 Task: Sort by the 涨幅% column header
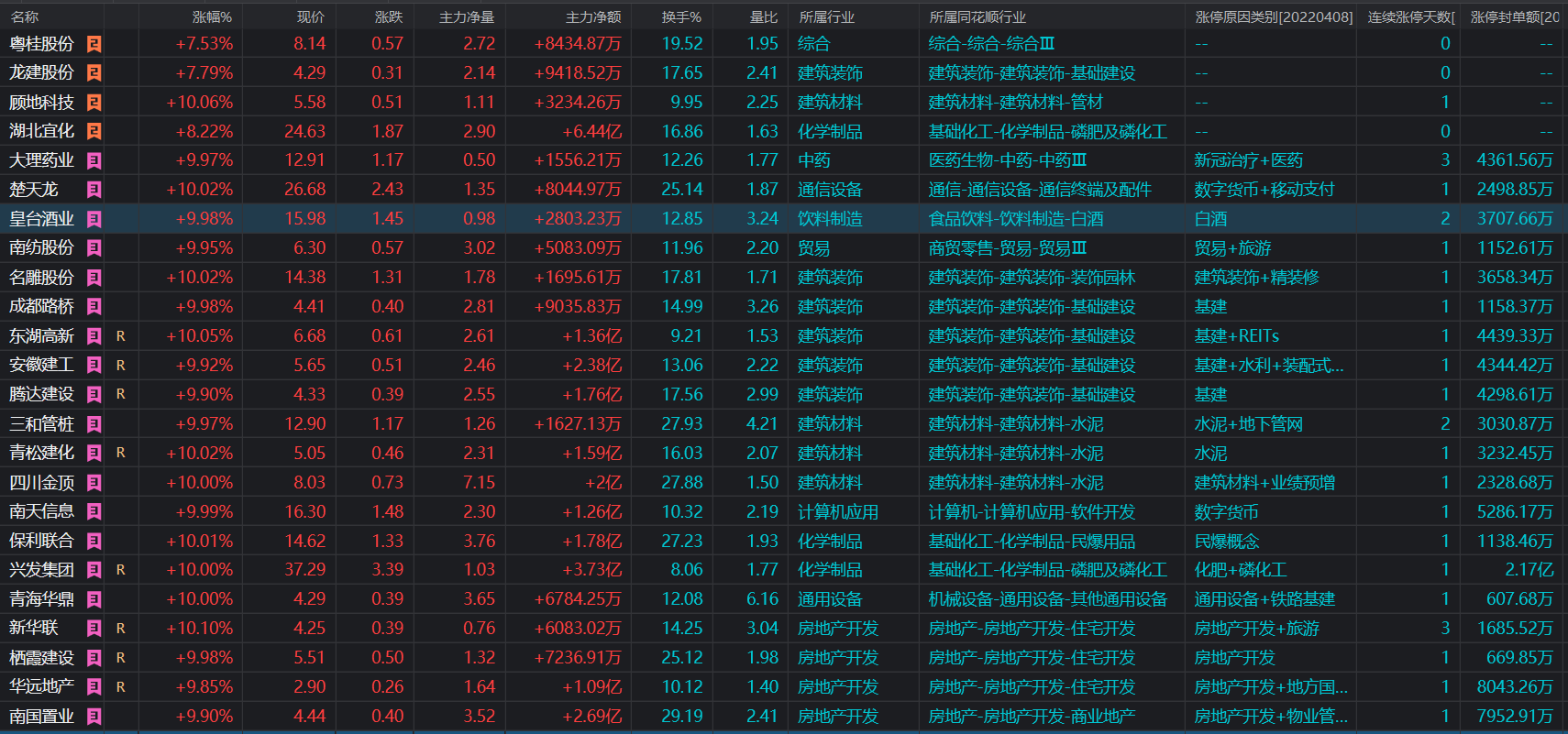coord(213,17)
